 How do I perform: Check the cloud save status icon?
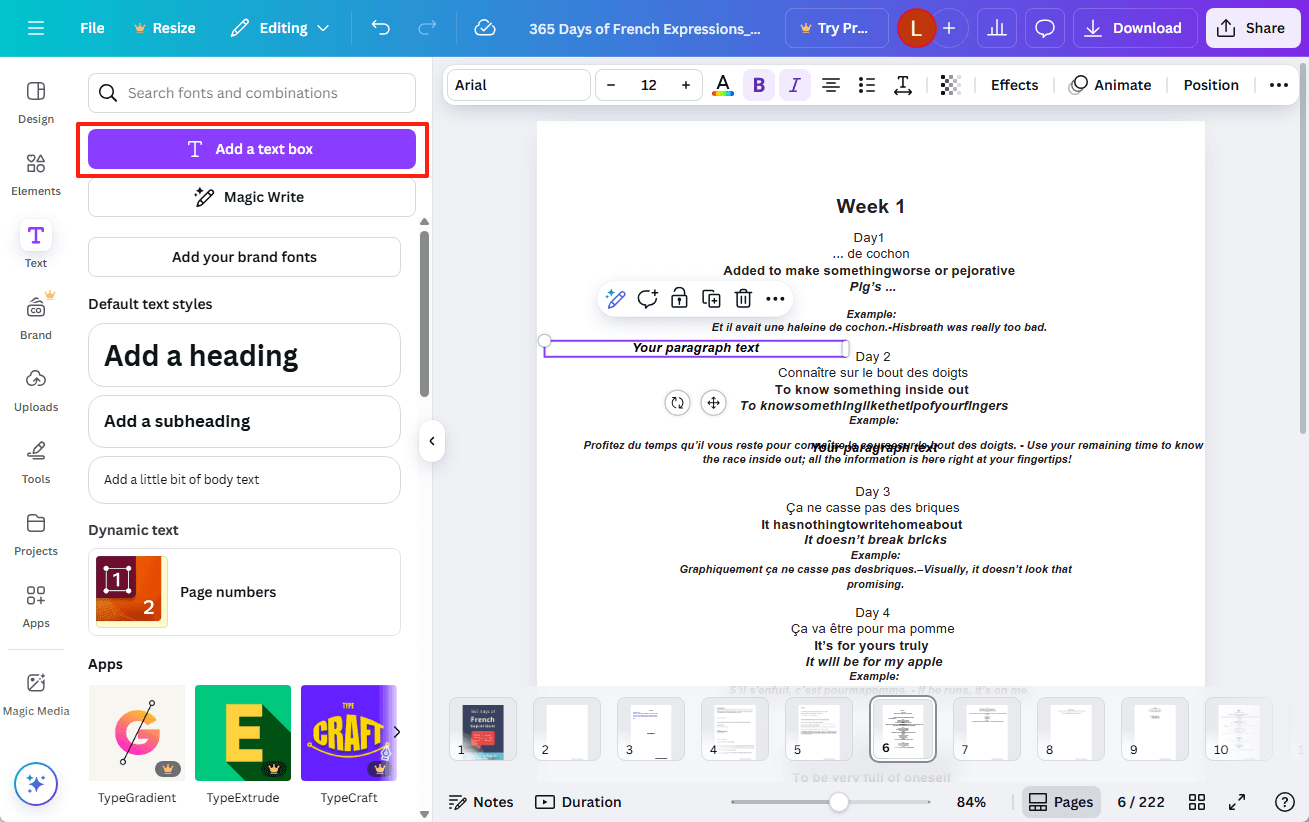click(x=485, y=28)
